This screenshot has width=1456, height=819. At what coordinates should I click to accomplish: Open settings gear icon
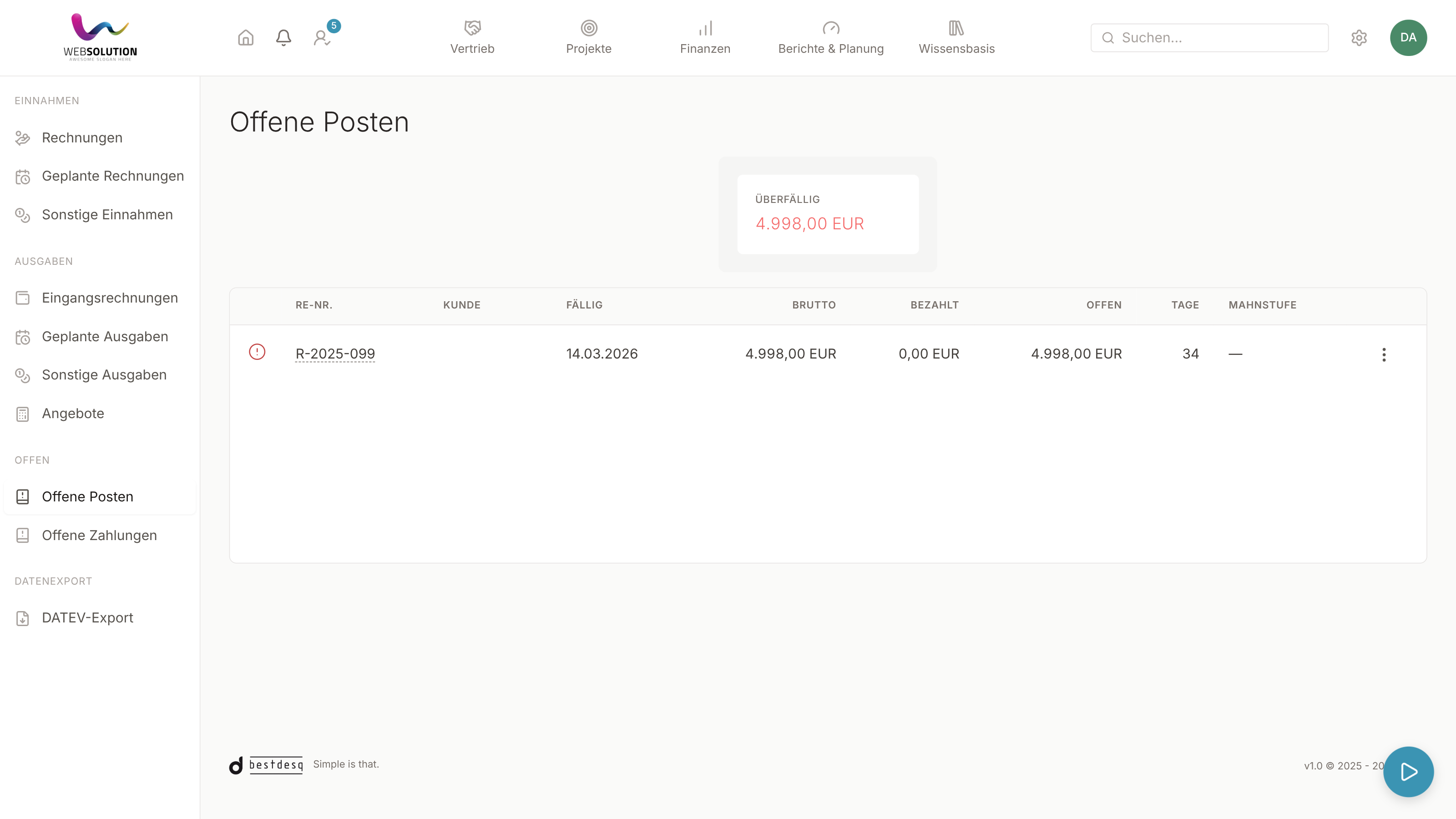[1359, 38]
